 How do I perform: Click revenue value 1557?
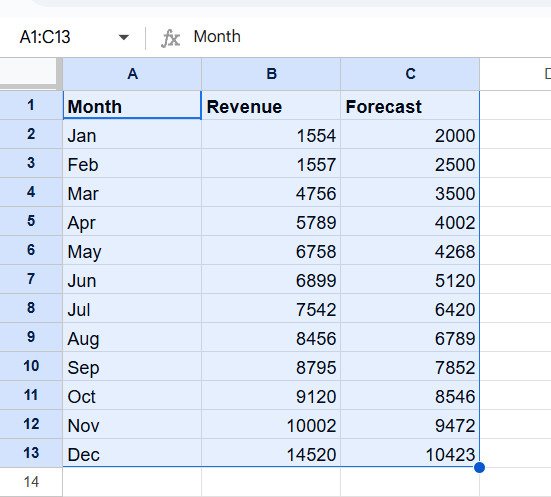click(271, 163)
